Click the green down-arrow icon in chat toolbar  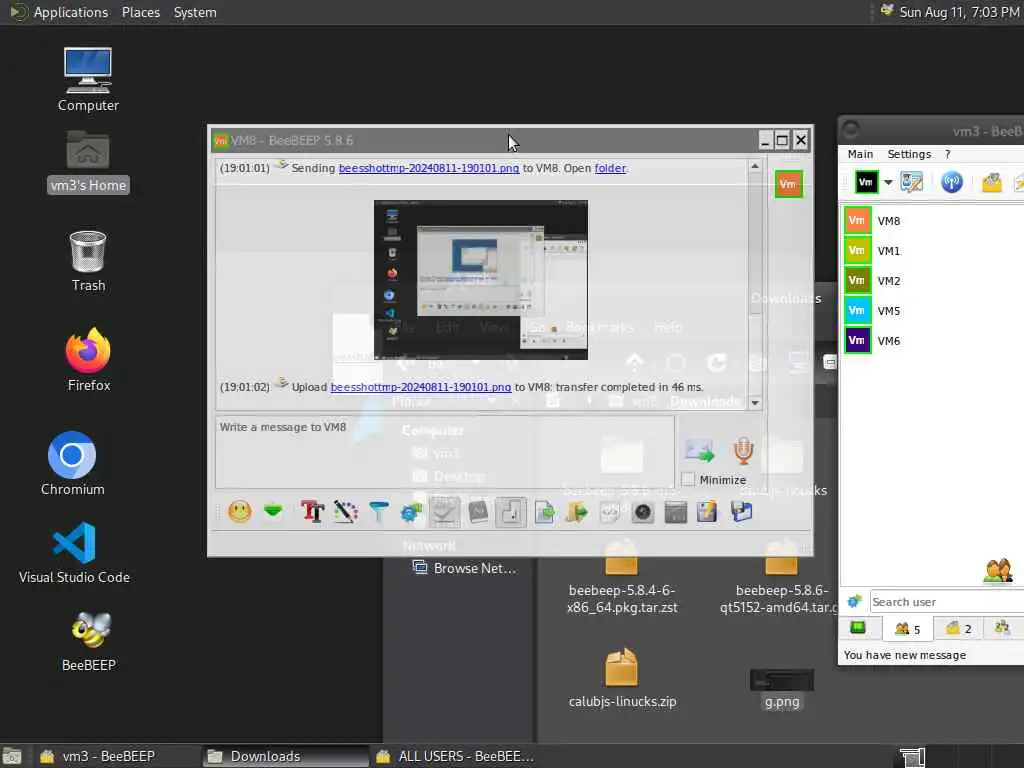(x=273, y=511)
